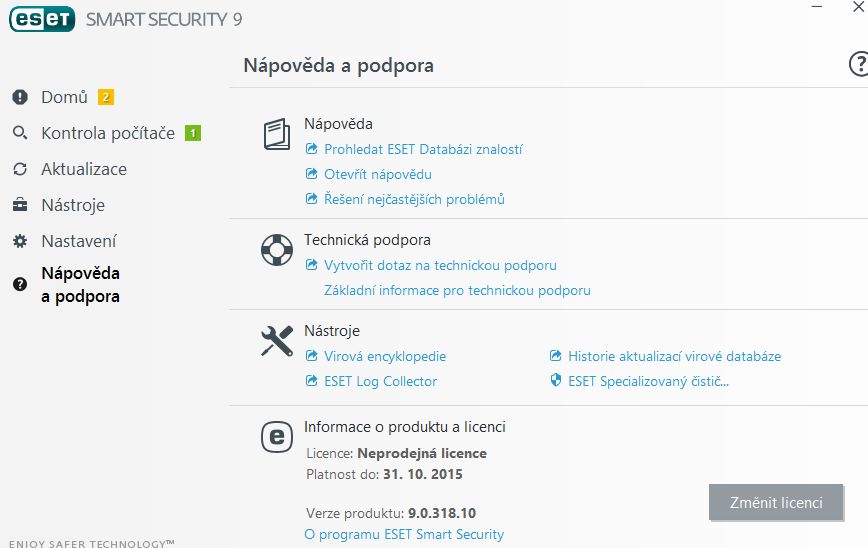The height and width of the screenshot is (548, 868).
Task: Open the Nastavení section
Action: (x=78, y=241)
